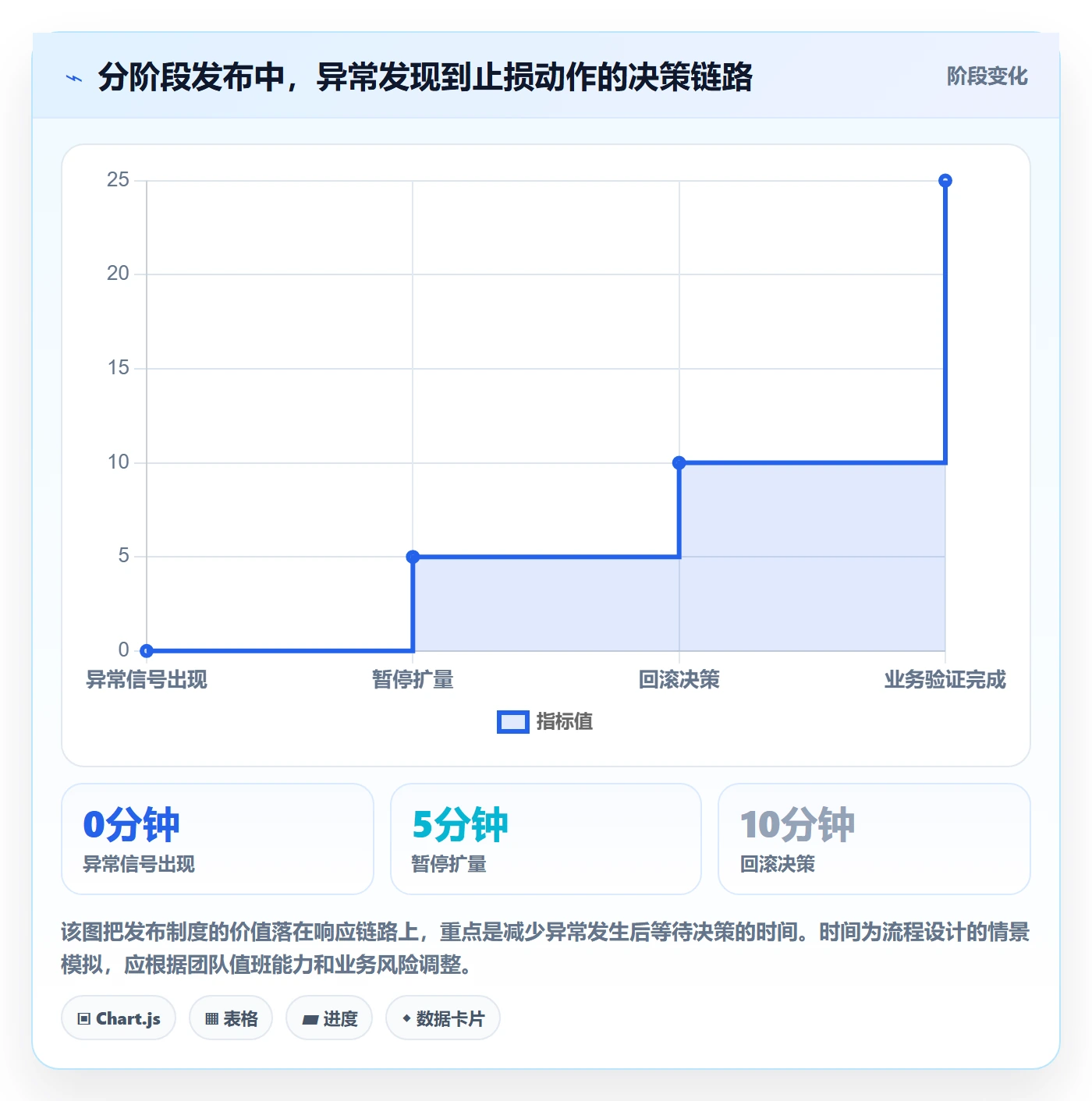Screen dimensions: 1092x1101
Task: Select the 回滚决策 data point at value 10
Action: pos(679,462)
